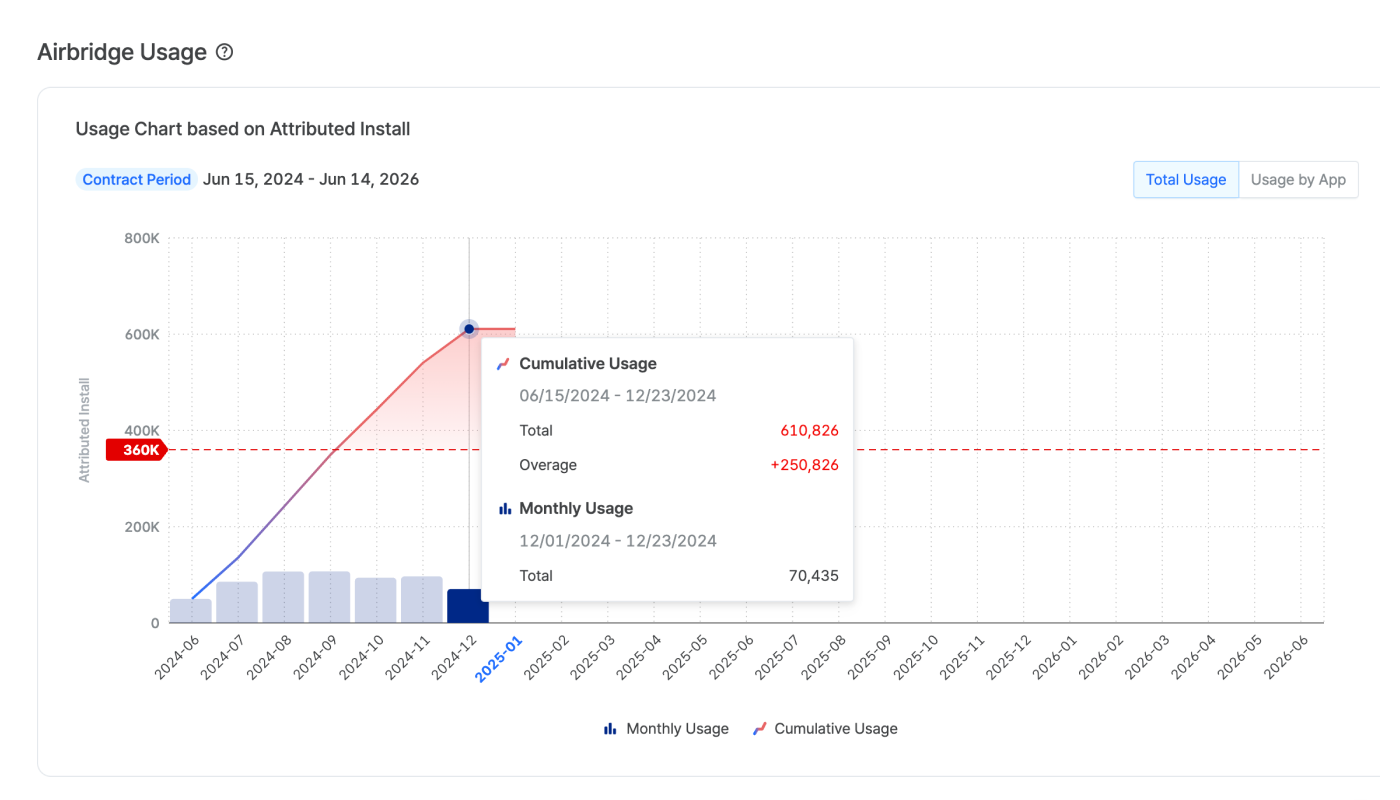Click the Cumulative Usage line icon in tooltip

pos(504,364)
